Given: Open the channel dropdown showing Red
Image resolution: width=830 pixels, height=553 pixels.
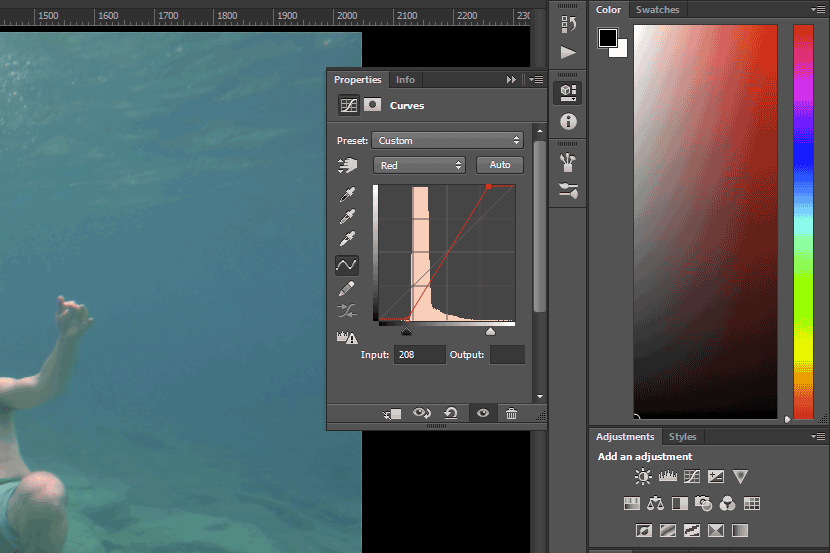Looking at the screenshot, I should tap(419, 165).
